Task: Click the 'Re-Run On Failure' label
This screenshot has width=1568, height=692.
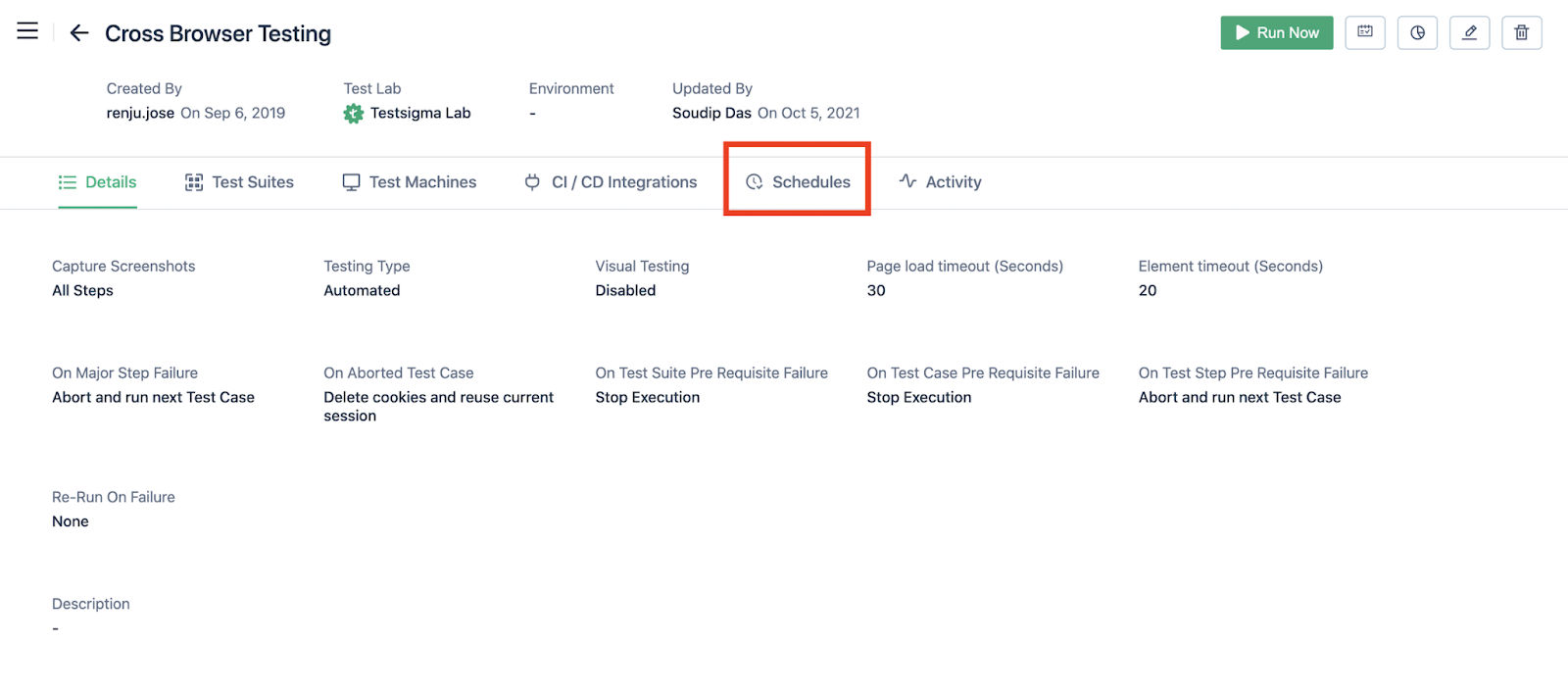Action: pyautogui.click(x=114, y=497)
